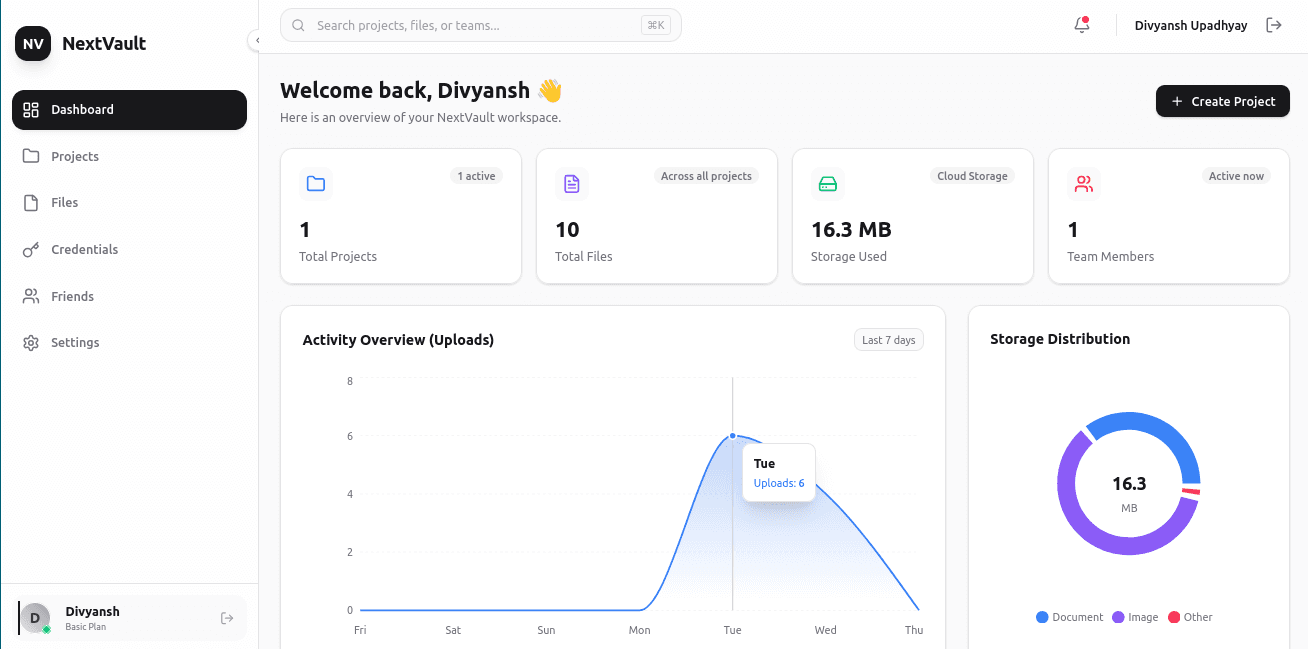
Task: Click the Divyansh Upadhyay username in header
Action: 1191,26
